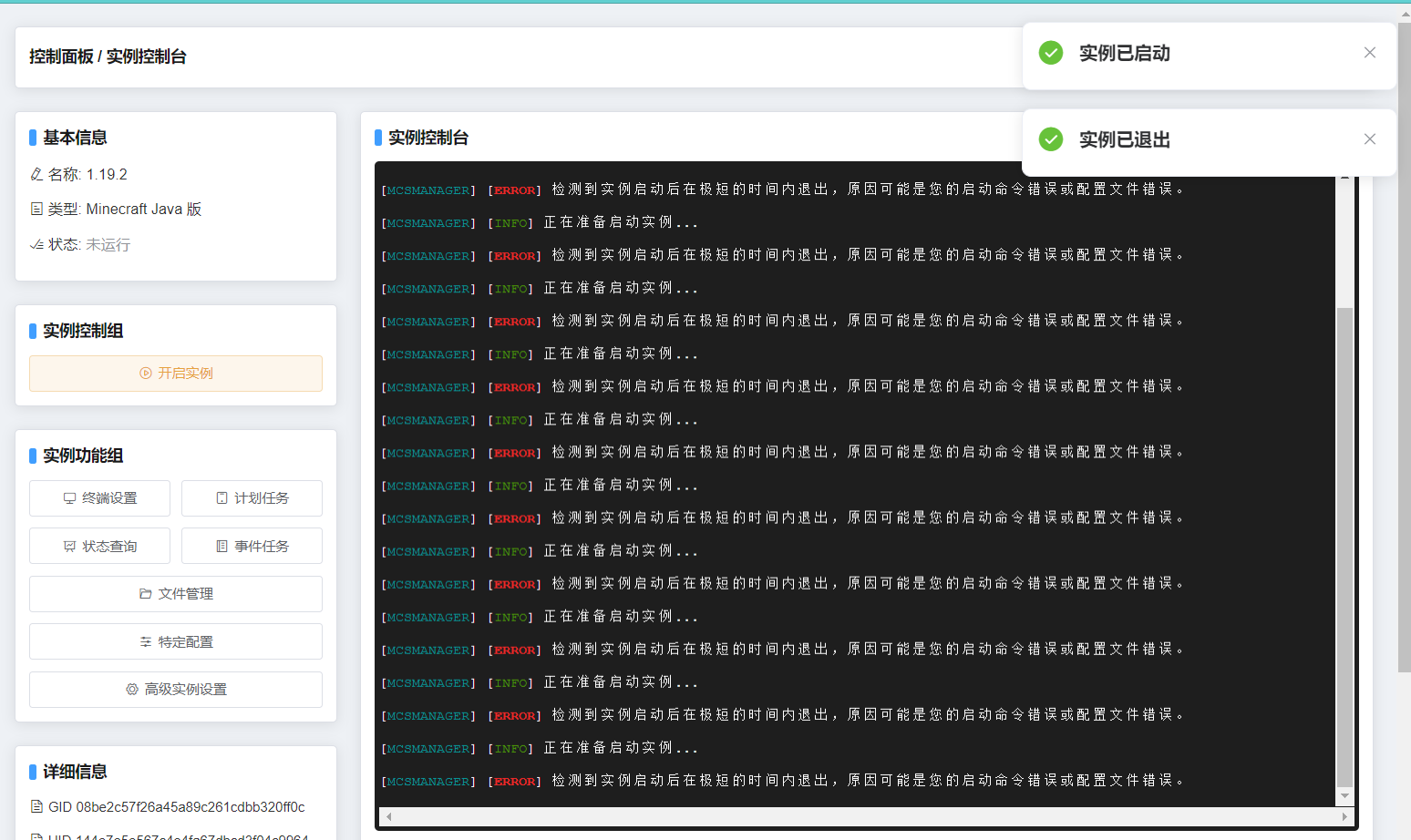Click the calendar icon on 计划任务 button
Screen dimensions: 1411x840
221,498
